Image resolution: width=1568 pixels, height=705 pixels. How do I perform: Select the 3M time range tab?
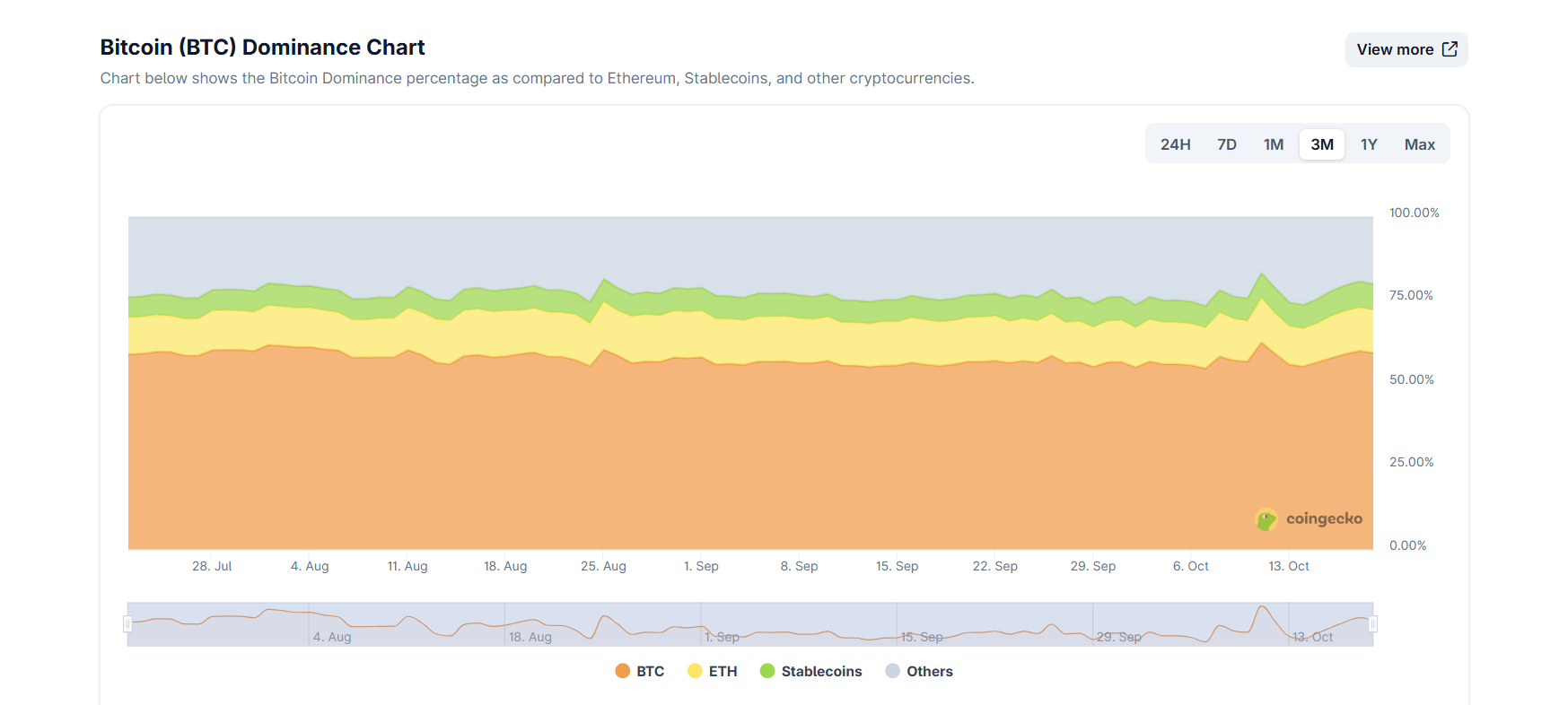[1321, 144]
